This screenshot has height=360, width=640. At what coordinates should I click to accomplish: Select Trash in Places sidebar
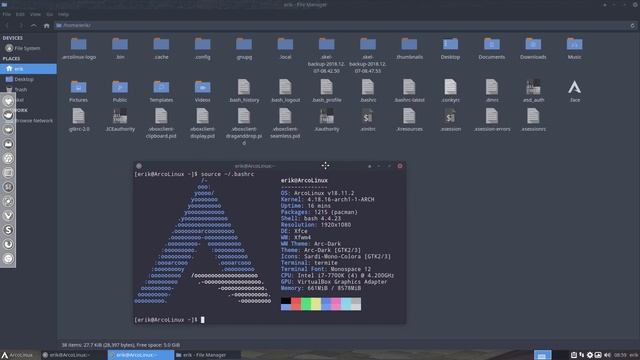coord(16,89)
